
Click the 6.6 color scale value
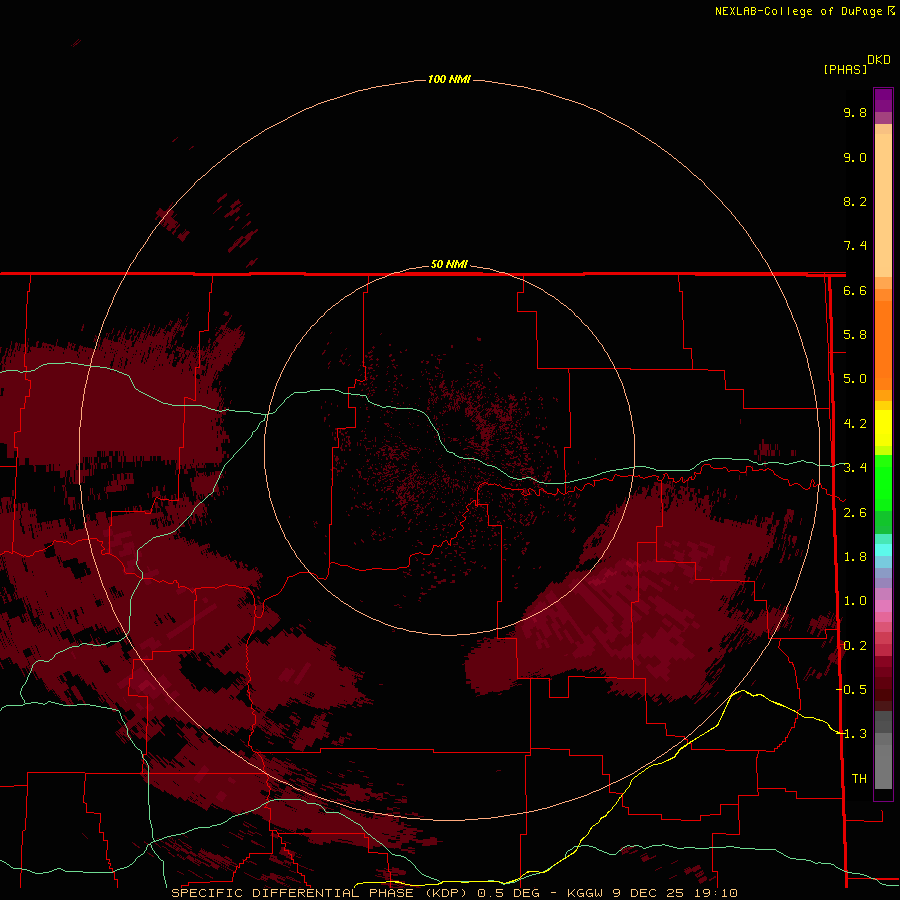[x=855, y=290]
